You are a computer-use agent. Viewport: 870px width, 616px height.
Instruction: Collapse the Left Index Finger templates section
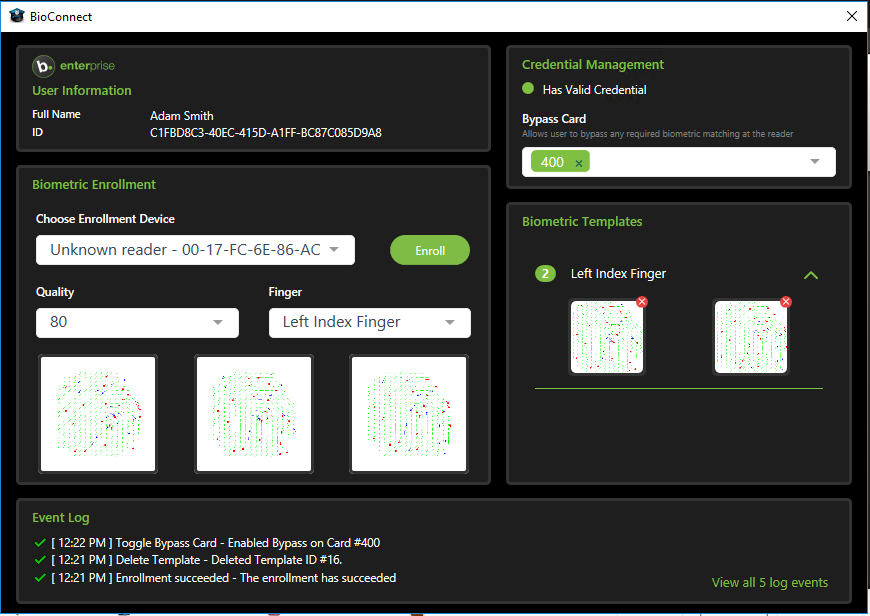811,275
